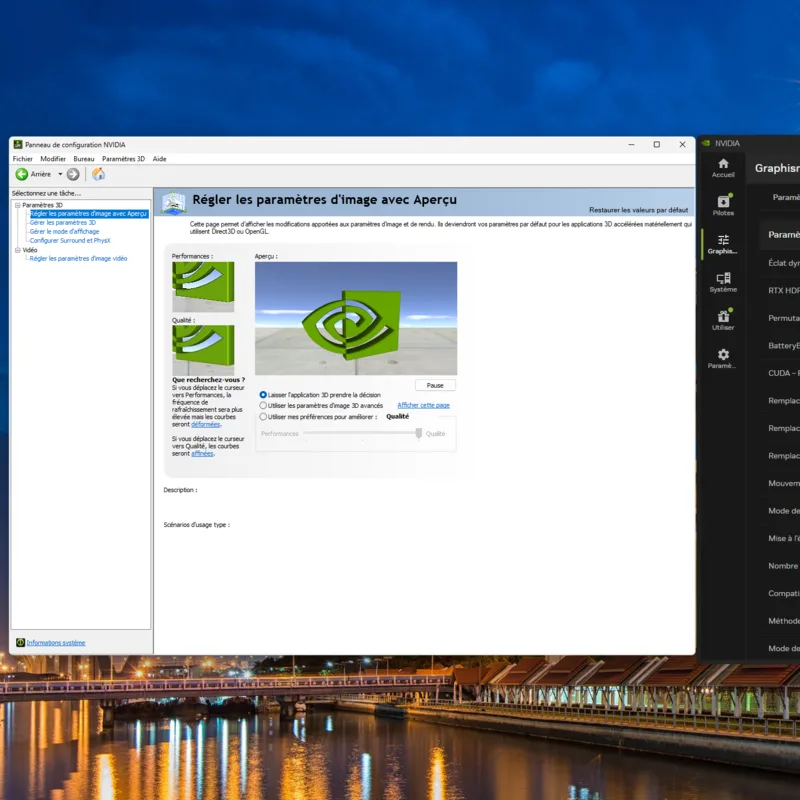
Task: Collapse the Paramètres 3D tree node
Action: pos(18,205)
